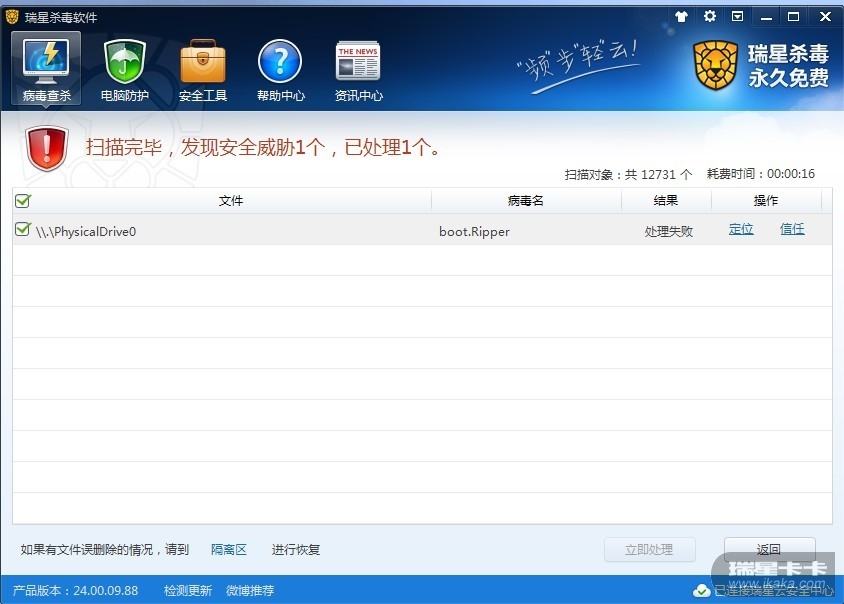Click 检测更新 in the status bar
The height and width of the screenshot is (604, 844).
click(188, 591)
